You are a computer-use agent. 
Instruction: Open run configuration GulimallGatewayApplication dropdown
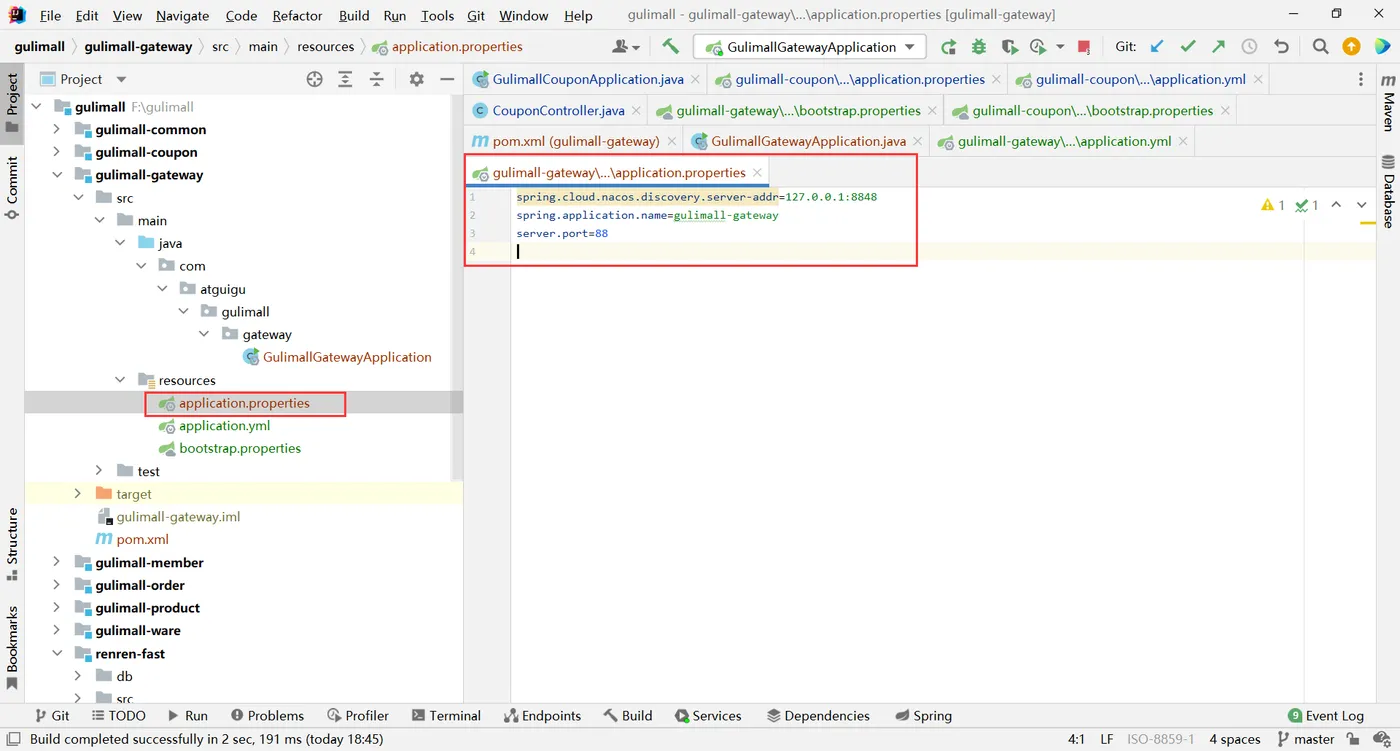(810, 46)
